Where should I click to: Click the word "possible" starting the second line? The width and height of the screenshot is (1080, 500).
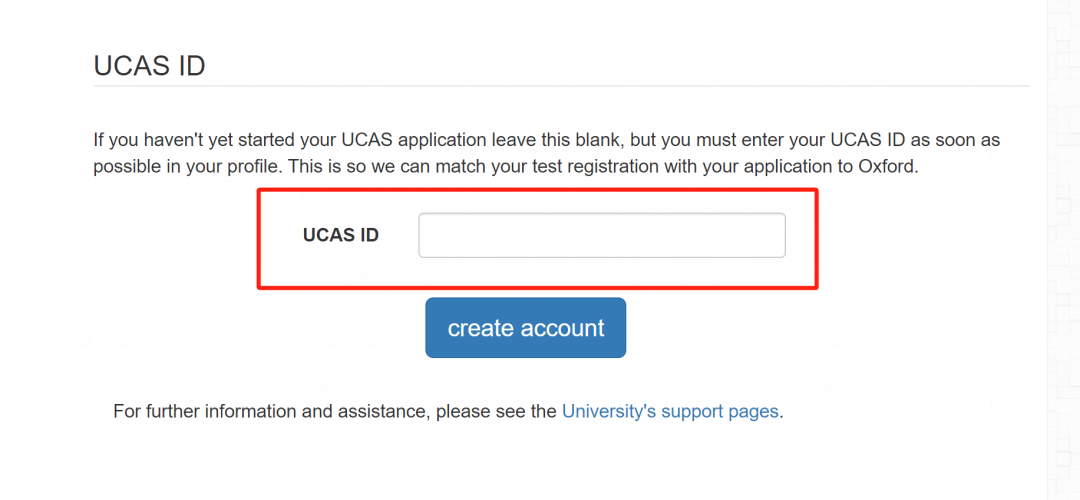tap(125, 167)
